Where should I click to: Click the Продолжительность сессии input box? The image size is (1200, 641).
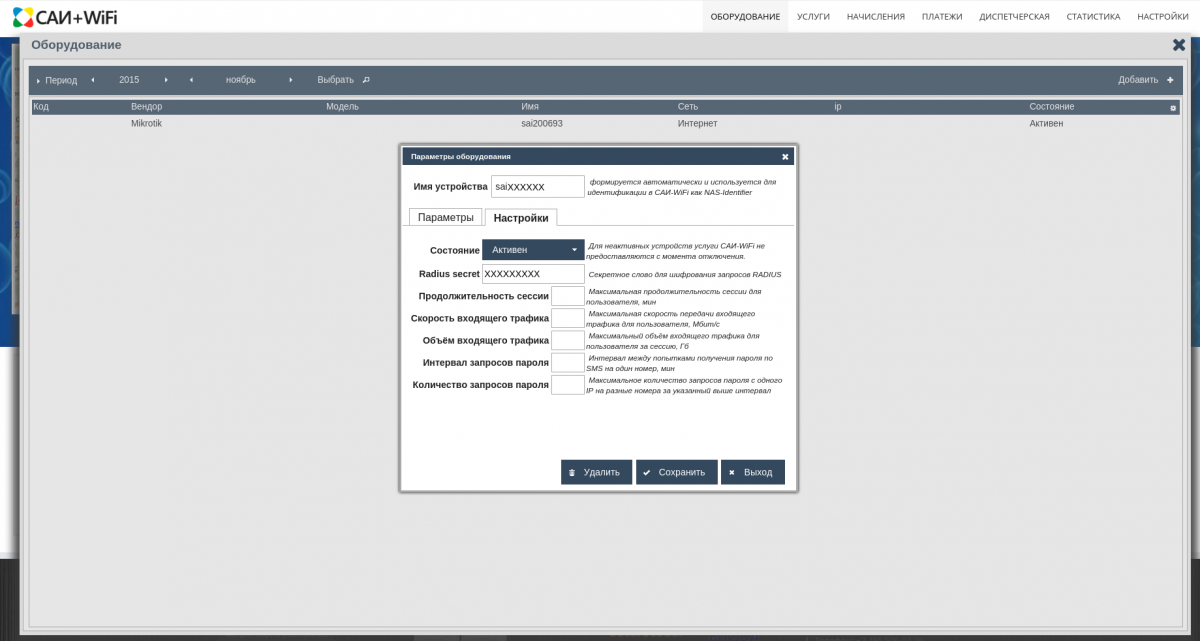pos(567,296)
